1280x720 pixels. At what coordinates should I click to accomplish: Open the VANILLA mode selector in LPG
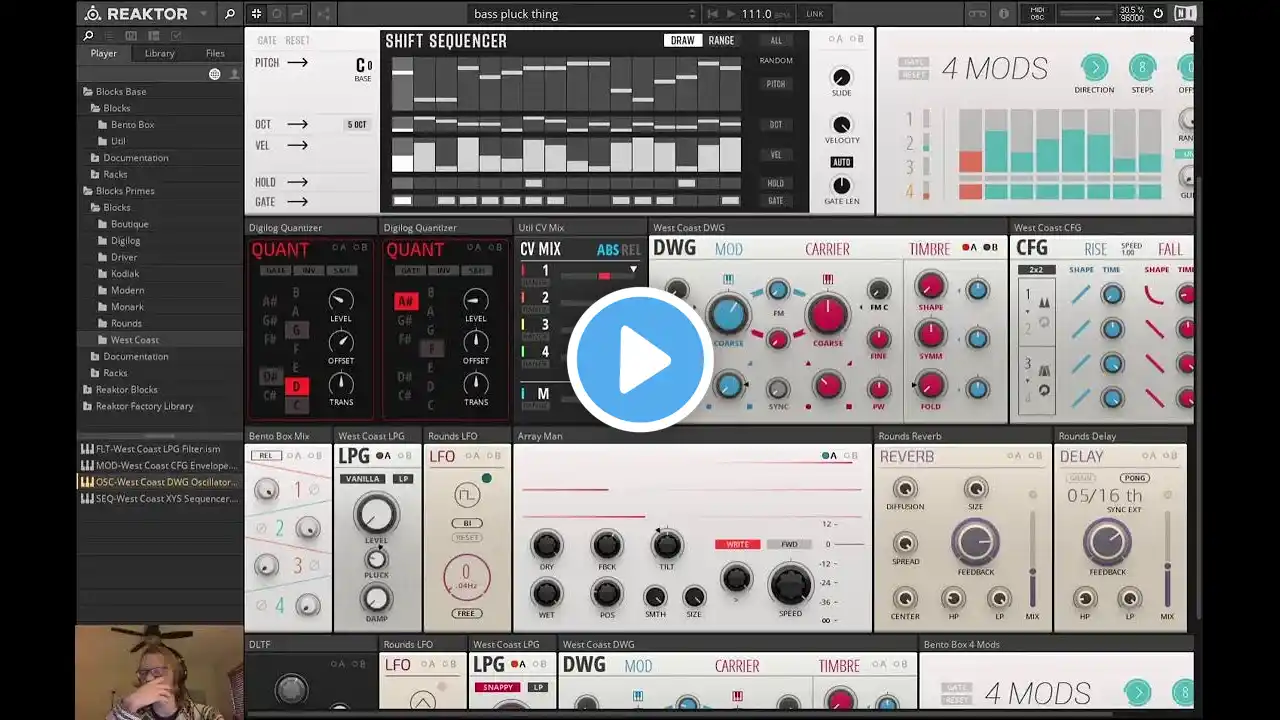tap(362, 479)
